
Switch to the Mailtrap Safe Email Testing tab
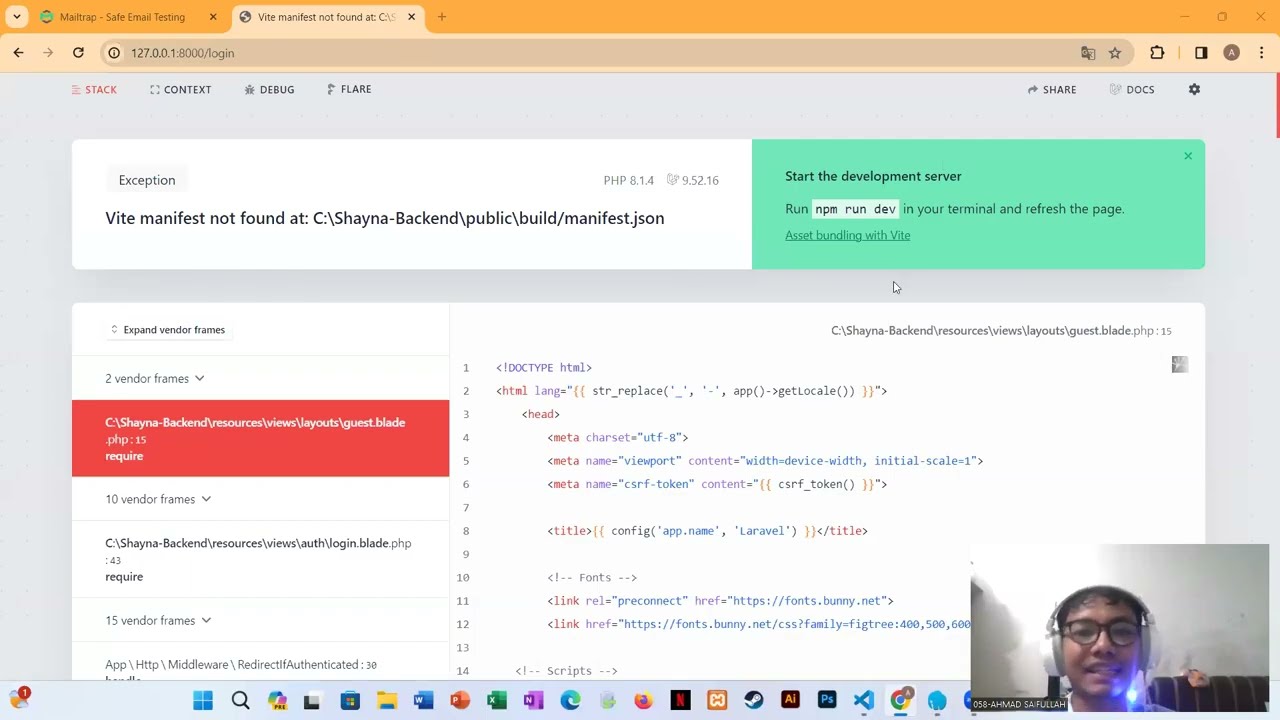[x=128, y=17]
